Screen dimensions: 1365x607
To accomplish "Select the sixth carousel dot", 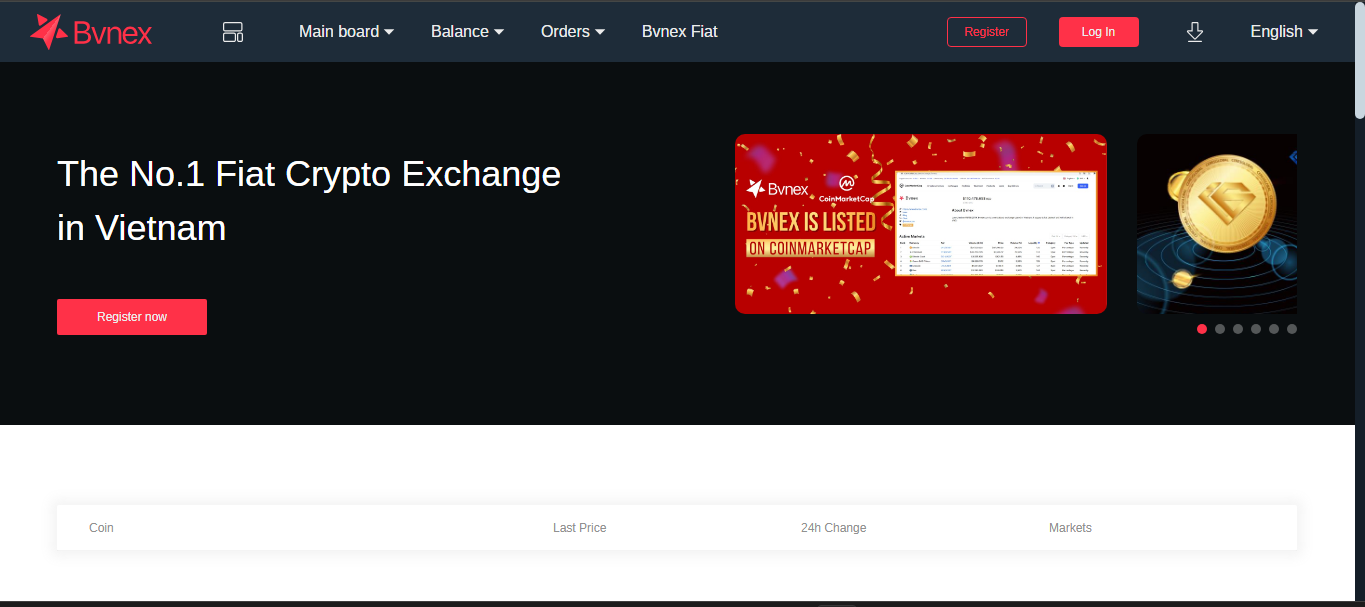I will click(1292, 329).
